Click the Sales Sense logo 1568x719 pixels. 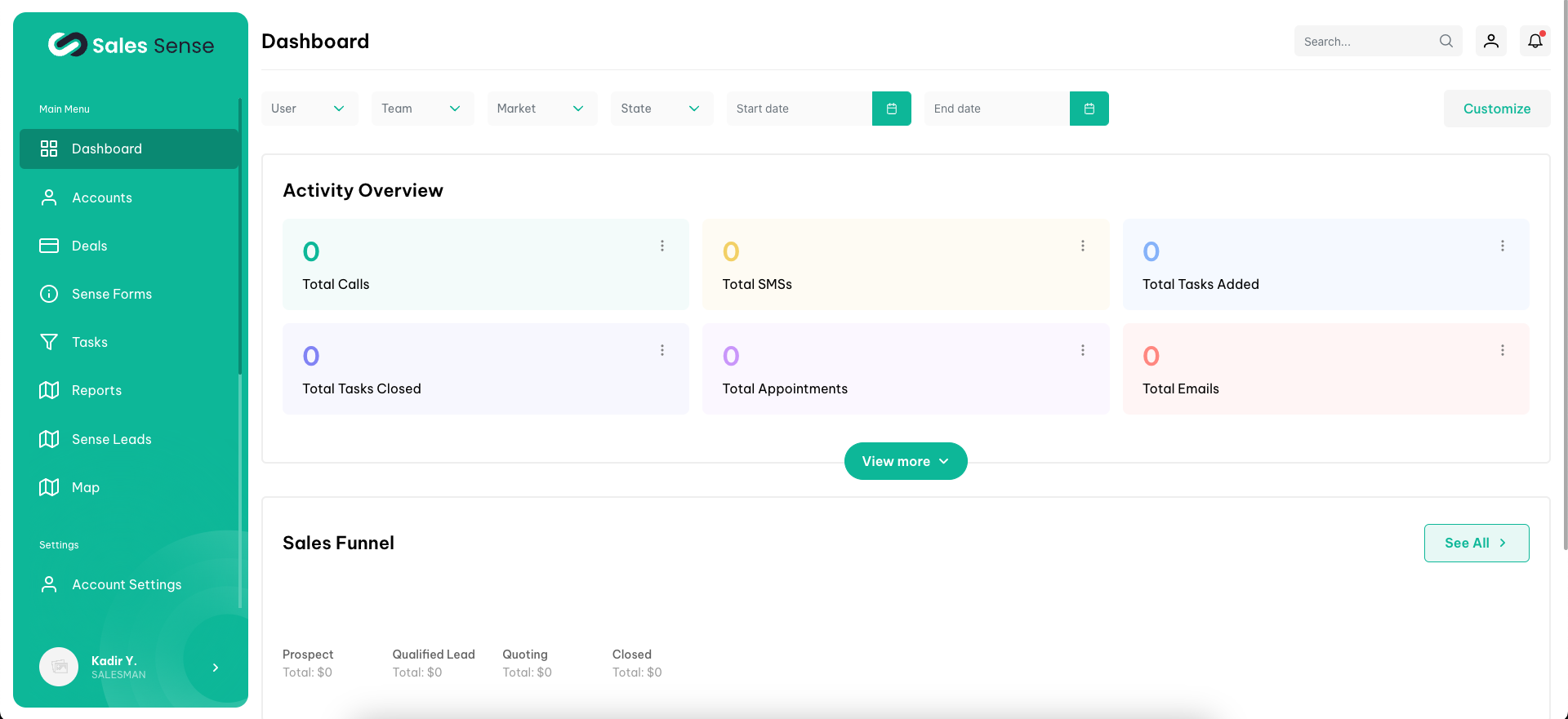131,45
